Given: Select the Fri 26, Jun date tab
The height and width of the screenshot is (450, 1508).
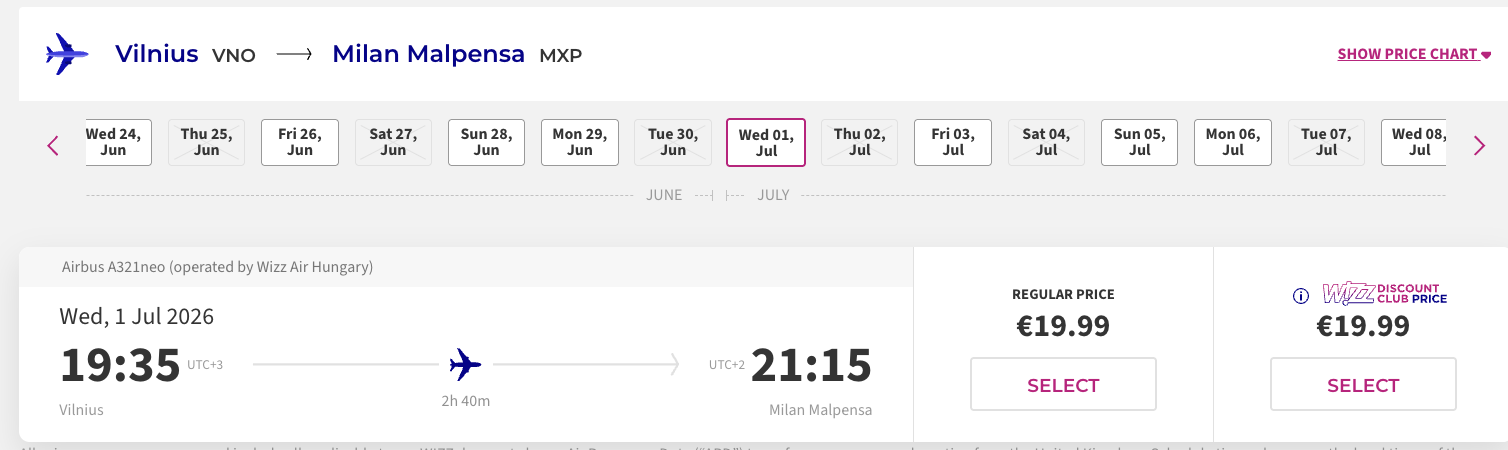Looking at the screenshot, I should (x=300, y=142).
